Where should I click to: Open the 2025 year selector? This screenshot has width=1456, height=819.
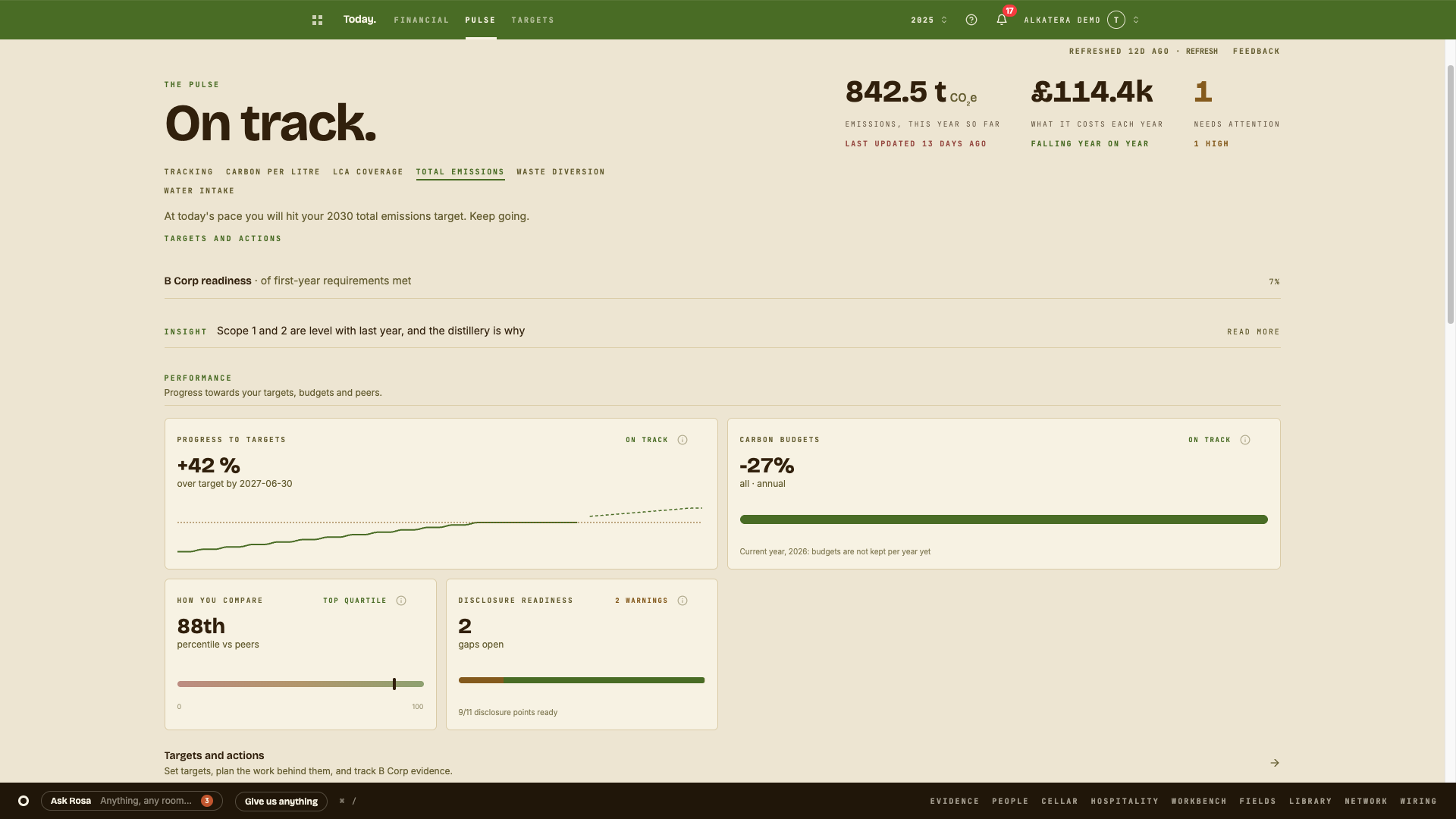(929, 20)
